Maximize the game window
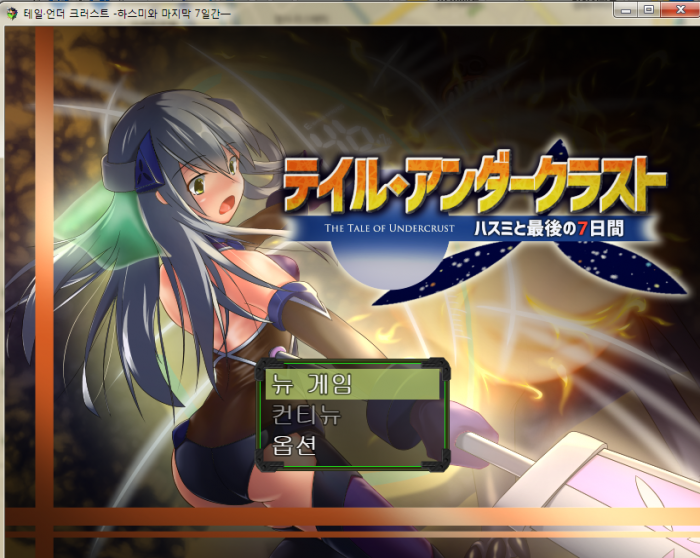This screenshot has height=558, width=700. (649, 9)
